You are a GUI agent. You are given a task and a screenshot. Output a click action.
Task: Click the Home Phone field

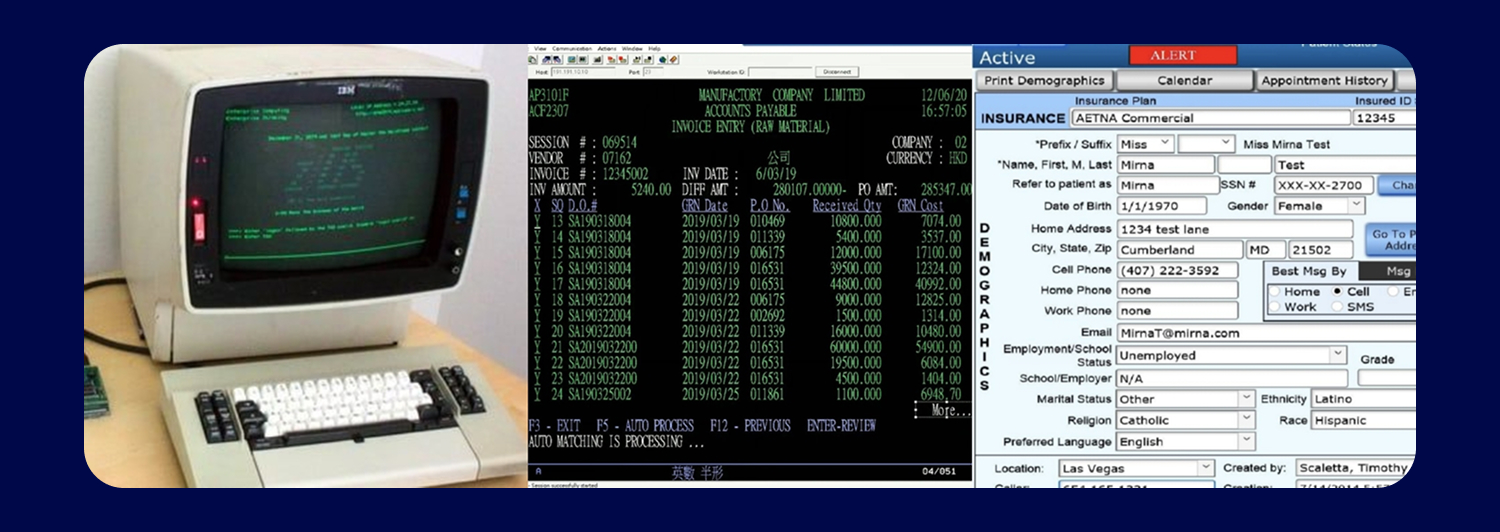(1177, 290)
